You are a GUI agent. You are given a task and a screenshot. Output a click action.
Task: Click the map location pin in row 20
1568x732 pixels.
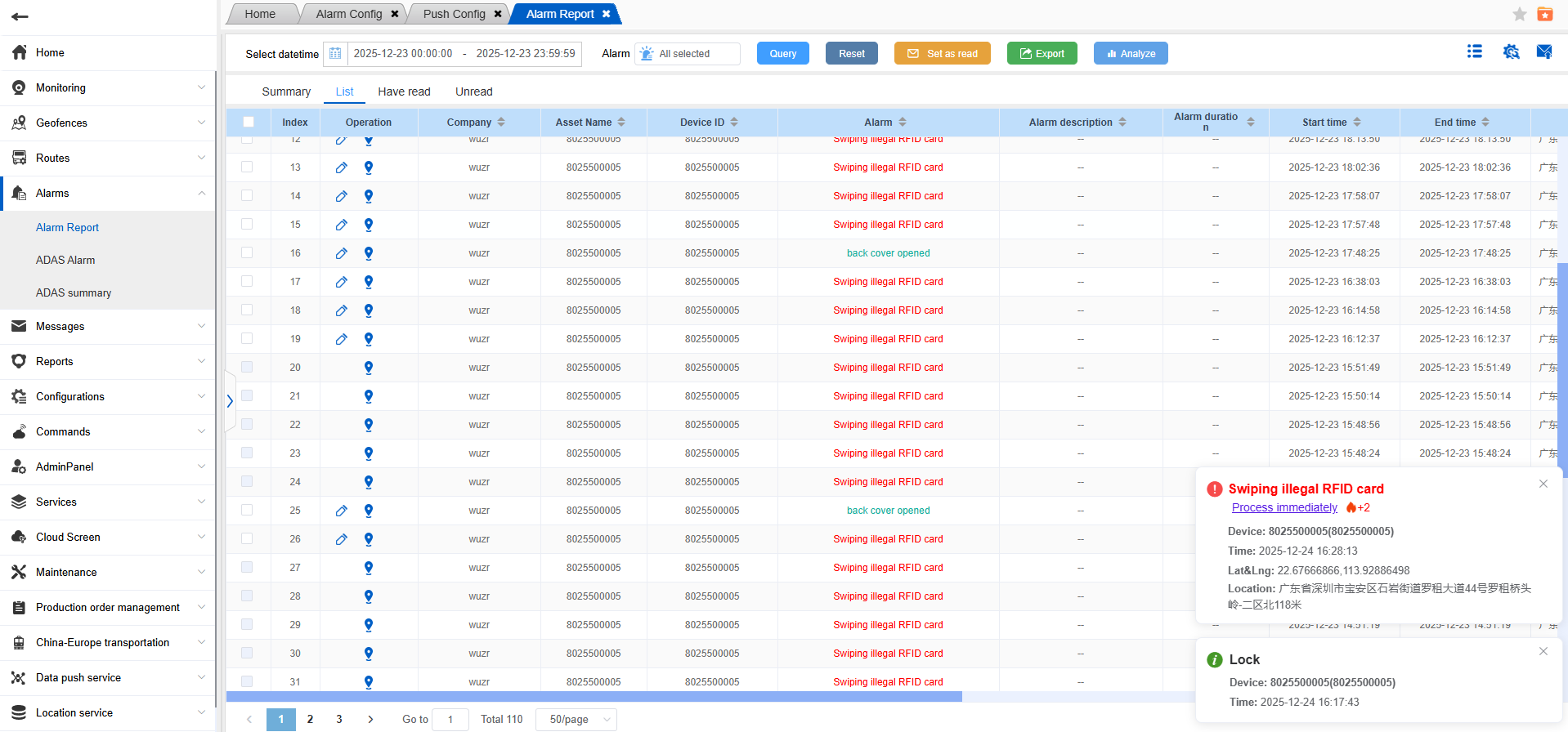[369, 368]
